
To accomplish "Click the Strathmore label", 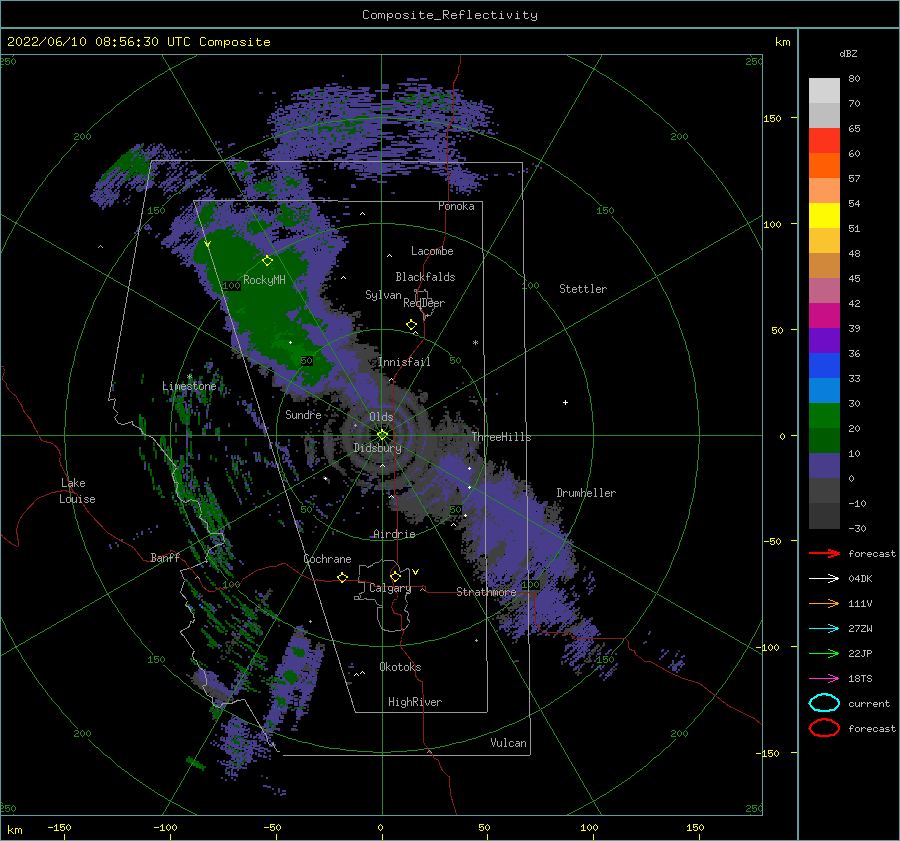I will pos(486,591).
